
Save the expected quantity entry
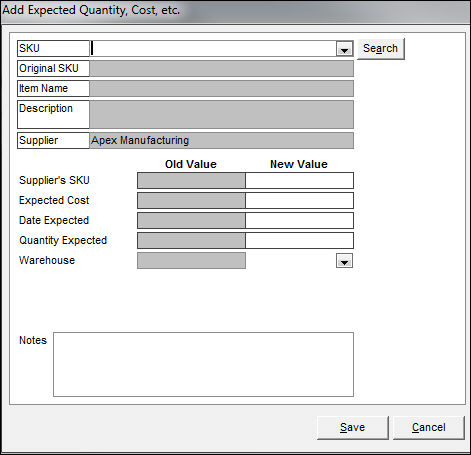[353, 427]
